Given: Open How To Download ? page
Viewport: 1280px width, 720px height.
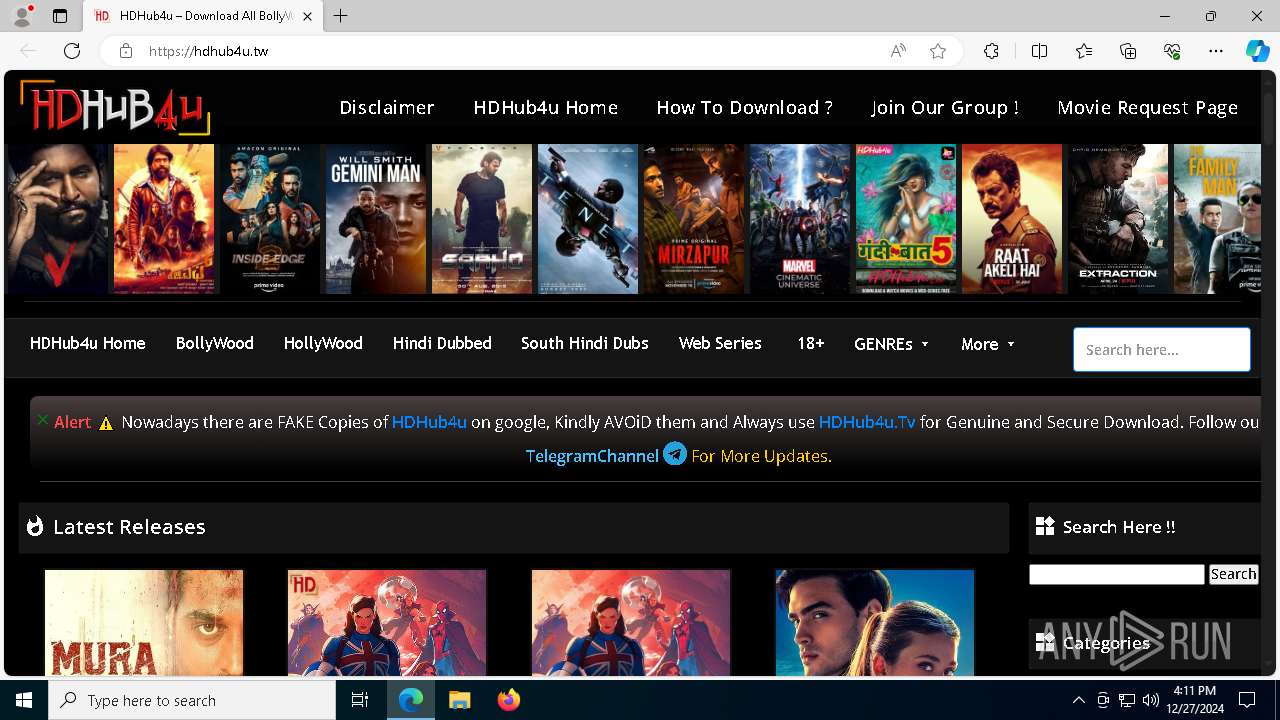Looking at the screenshot, I should (x=744, y=107).
